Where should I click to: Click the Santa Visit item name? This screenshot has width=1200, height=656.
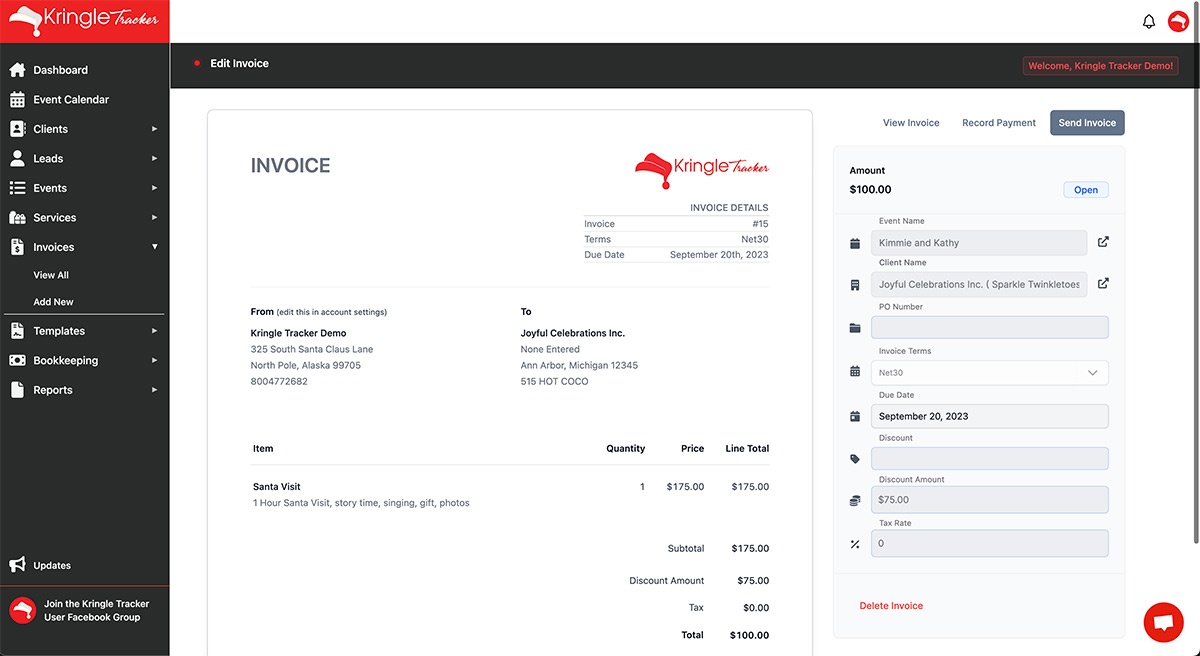(277, 487)
